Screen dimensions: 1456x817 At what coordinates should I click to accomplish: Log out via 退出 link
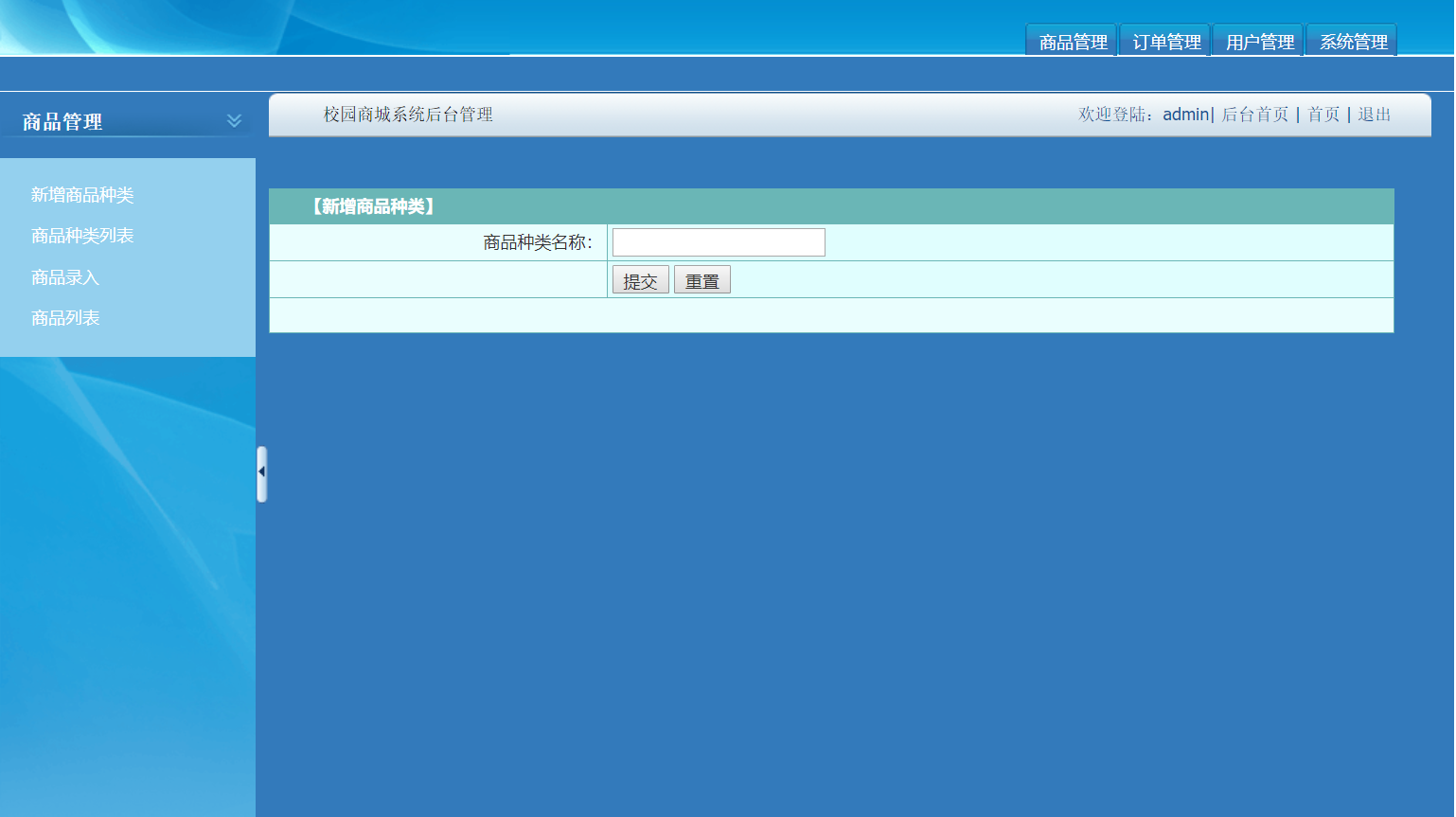(1375, 115)
